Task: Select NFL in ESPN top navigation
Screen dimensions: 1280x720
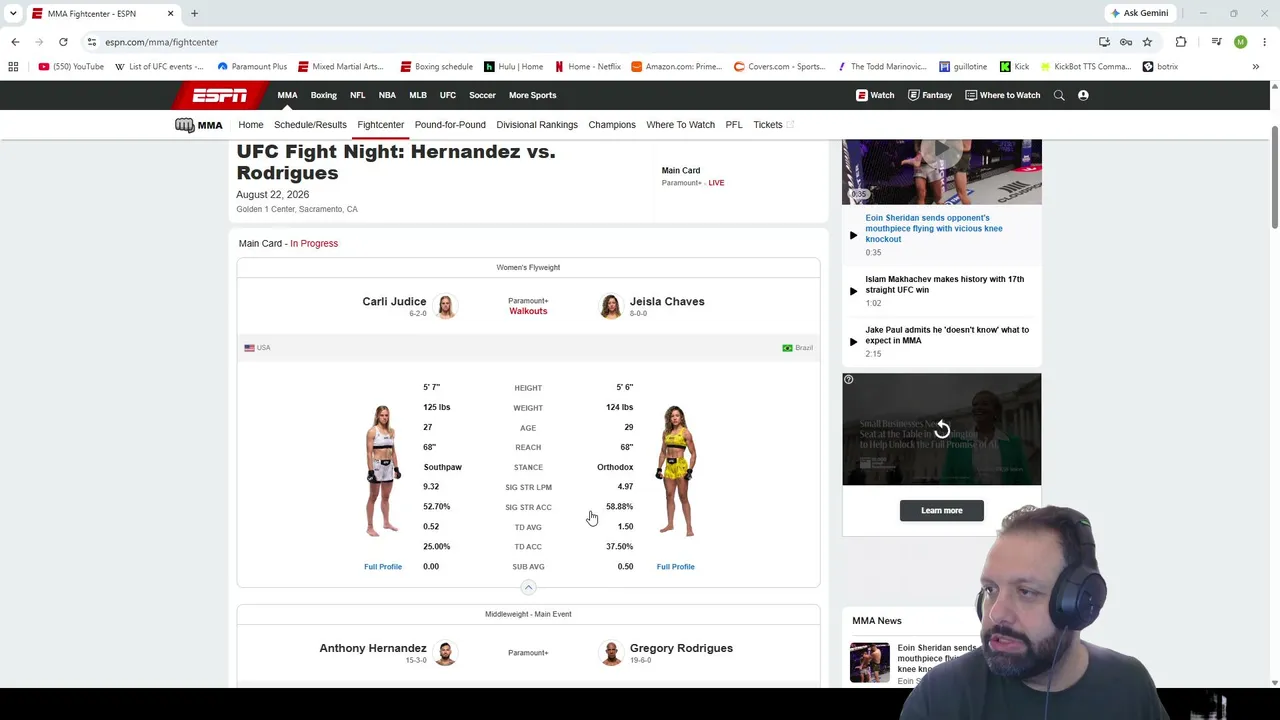Action: (357, 95)
